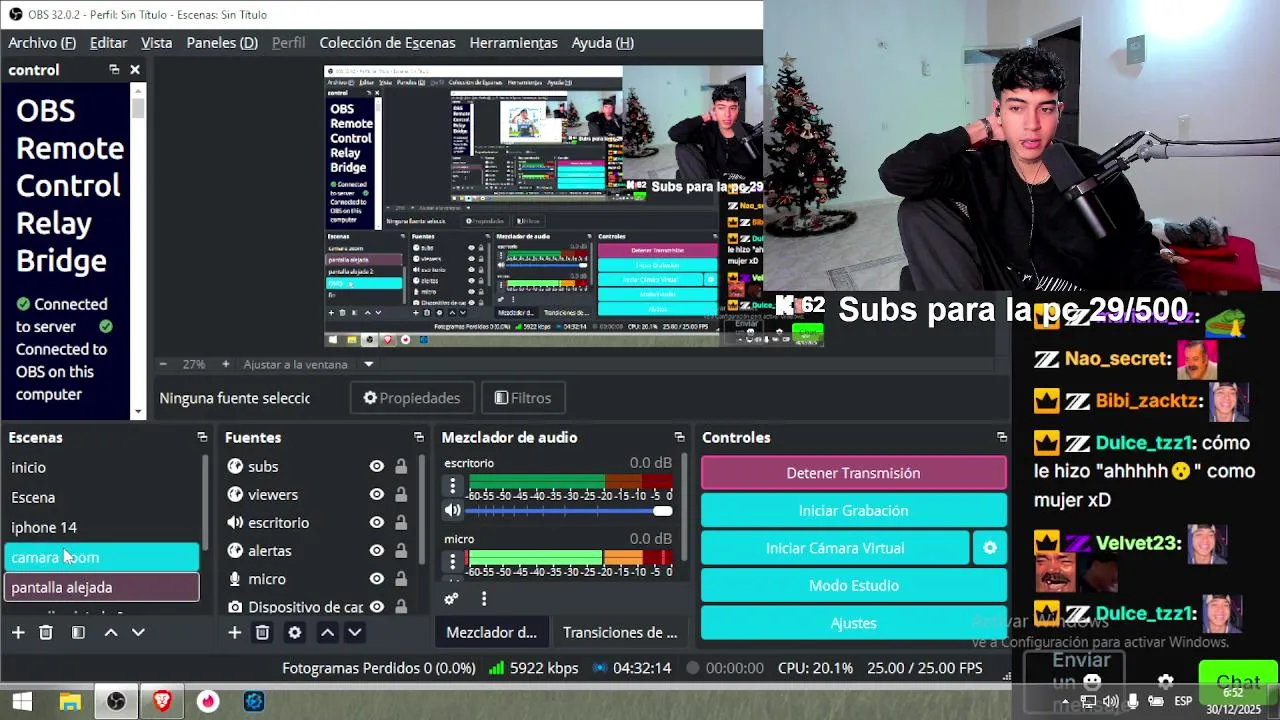Adjust escritorio volume slider
Image resolution: width=1280 pixels, height=720 pixels.
(568, 511)
